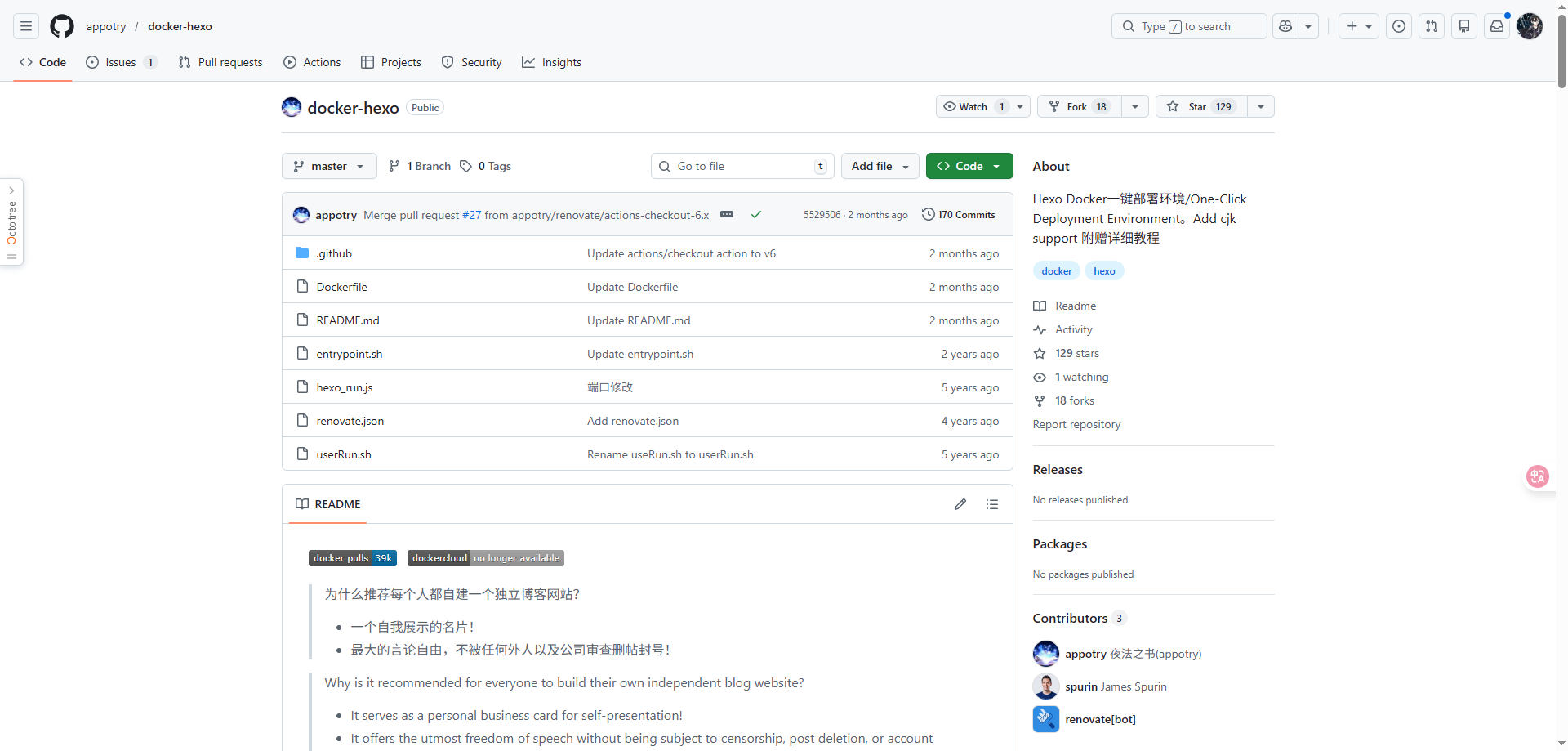Open the README outline list icon

click(x=992, y=504)
